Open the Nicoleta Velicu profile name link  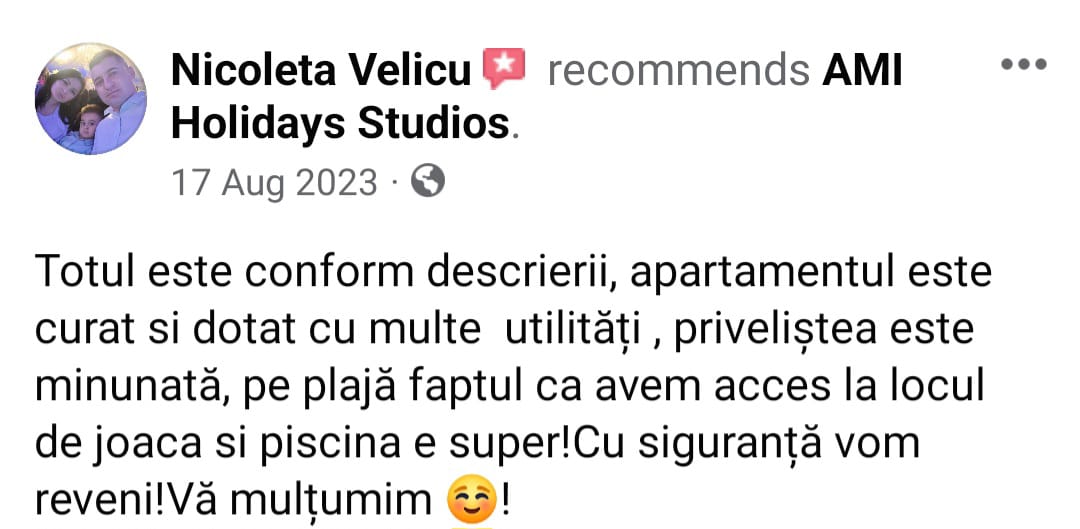321,70
